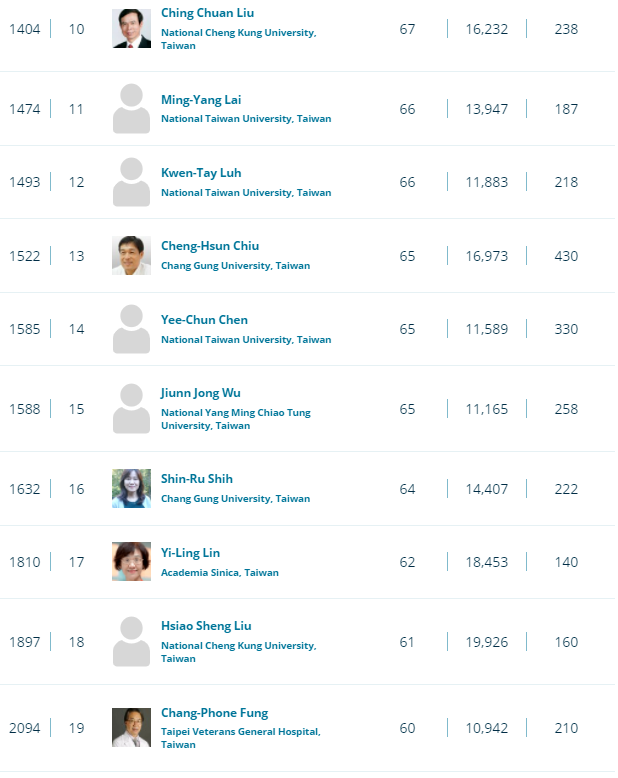Open the Ming-Yang Lai name link
The height and width of the screenshot is (778, 618).
click(201, 100)
